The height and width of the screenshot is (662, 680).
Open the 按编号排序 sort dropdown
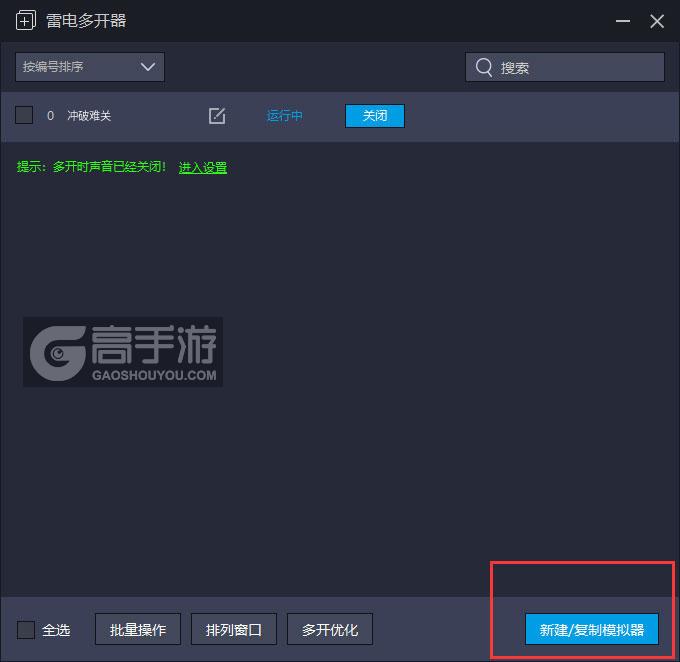(x=90, y=67)
